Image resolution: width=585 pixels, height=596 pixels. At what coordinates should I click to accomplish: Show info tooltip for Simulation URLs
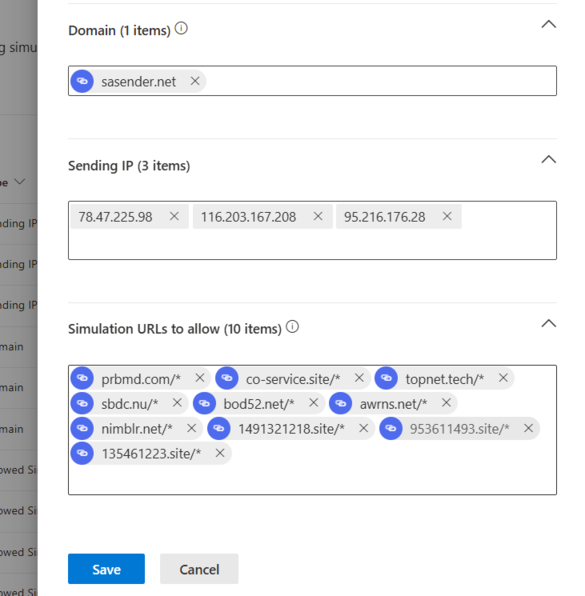tap(292, 327)
